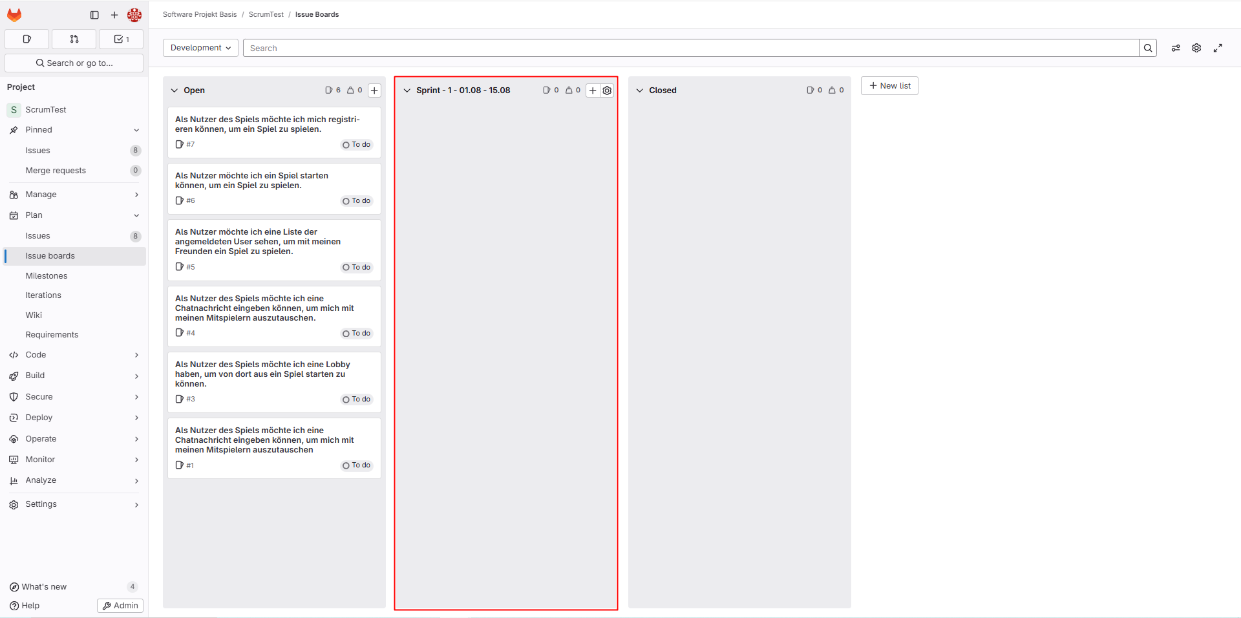Go to Milestones in the Plan menu

46,276
